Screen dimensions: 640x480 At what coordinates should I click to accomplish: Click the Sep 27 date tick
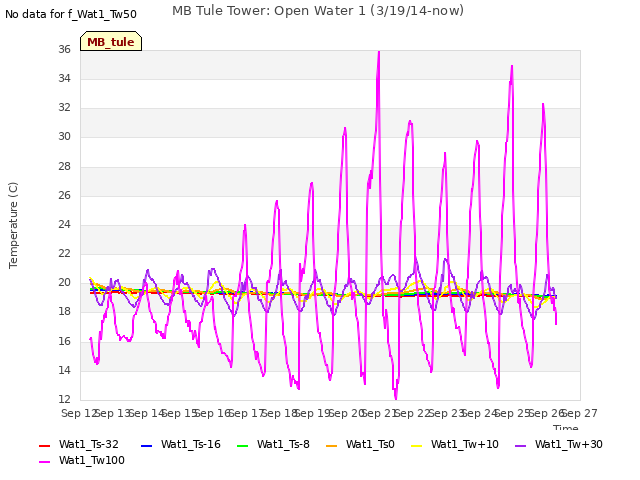click(580, 413)
